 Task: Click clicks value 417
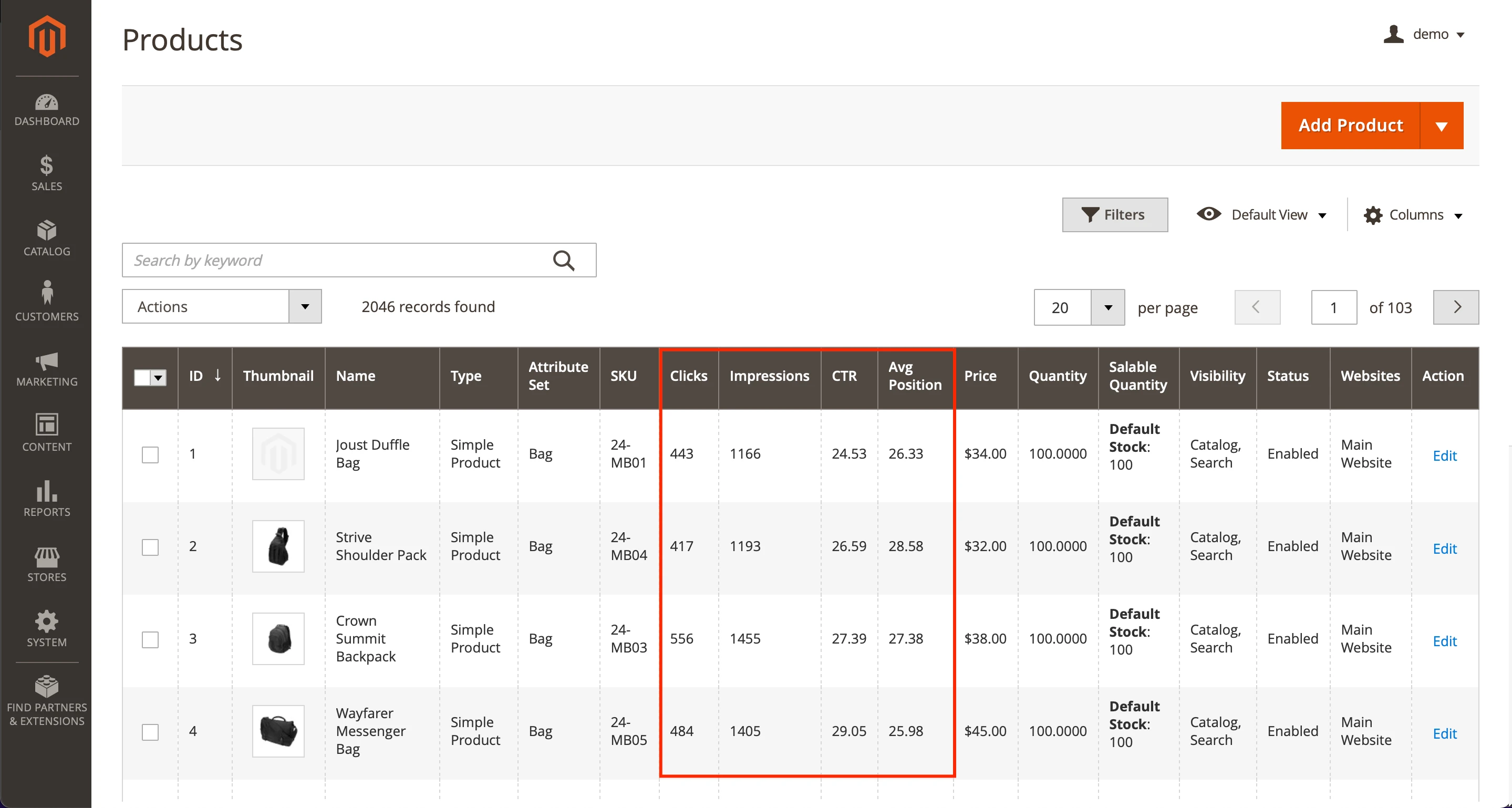coord(681,546)
